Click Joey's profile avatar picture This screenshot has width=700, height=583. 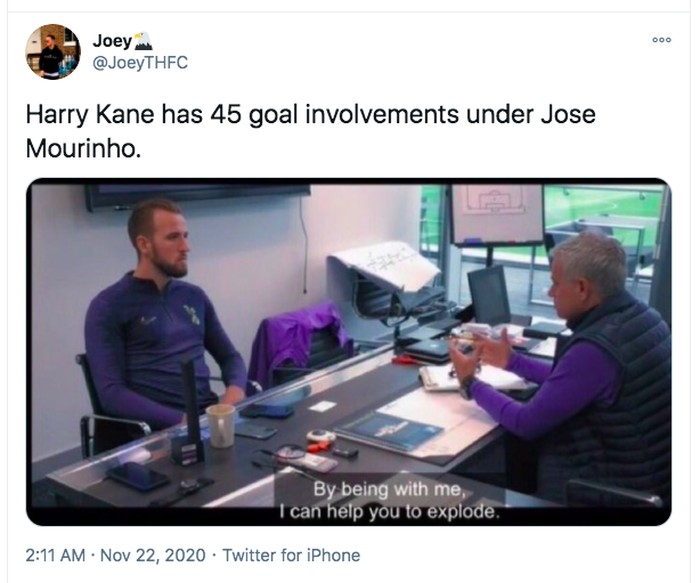click(x=52, y=52)
